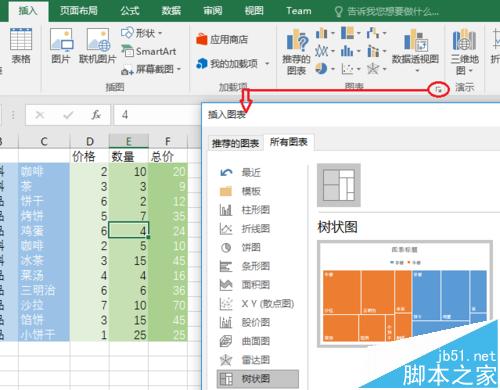The image size is (500, 390).
Task: Switch to 所有图表 tab in dialog
Action: pyautogui.click(x=289, y=142)
